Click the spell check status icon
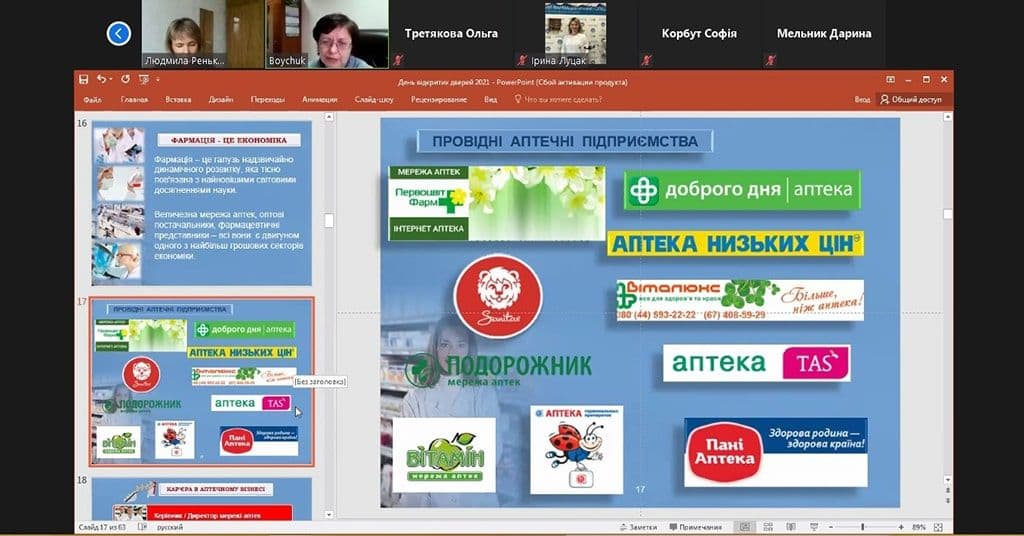The image size is (1024, 536). (142, 527)
